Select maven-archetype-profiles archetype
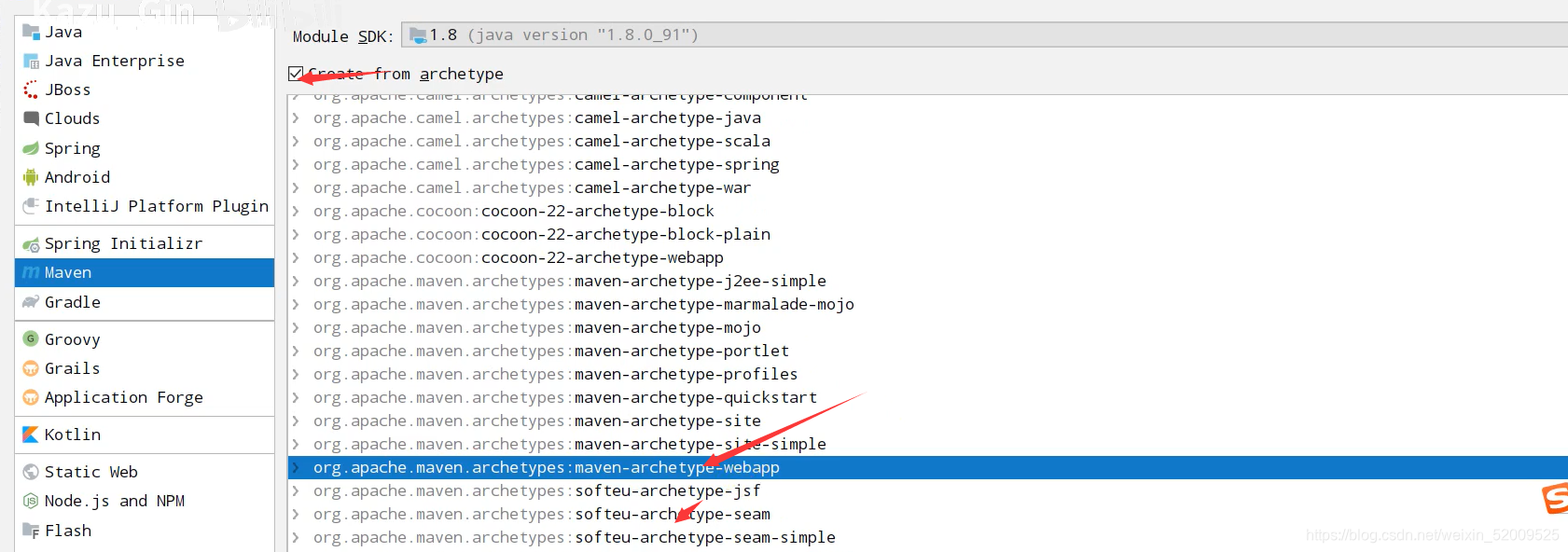 pos(556,374)
